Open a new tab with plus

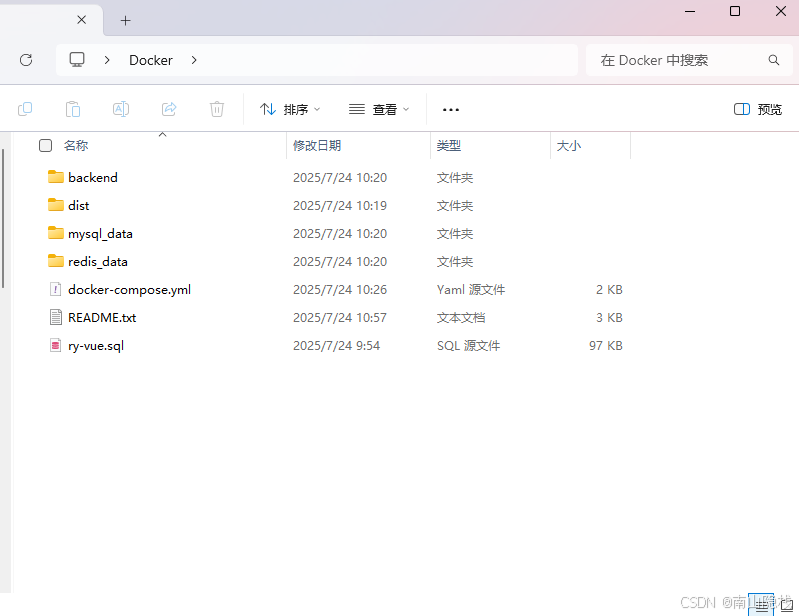pos(125,20)
